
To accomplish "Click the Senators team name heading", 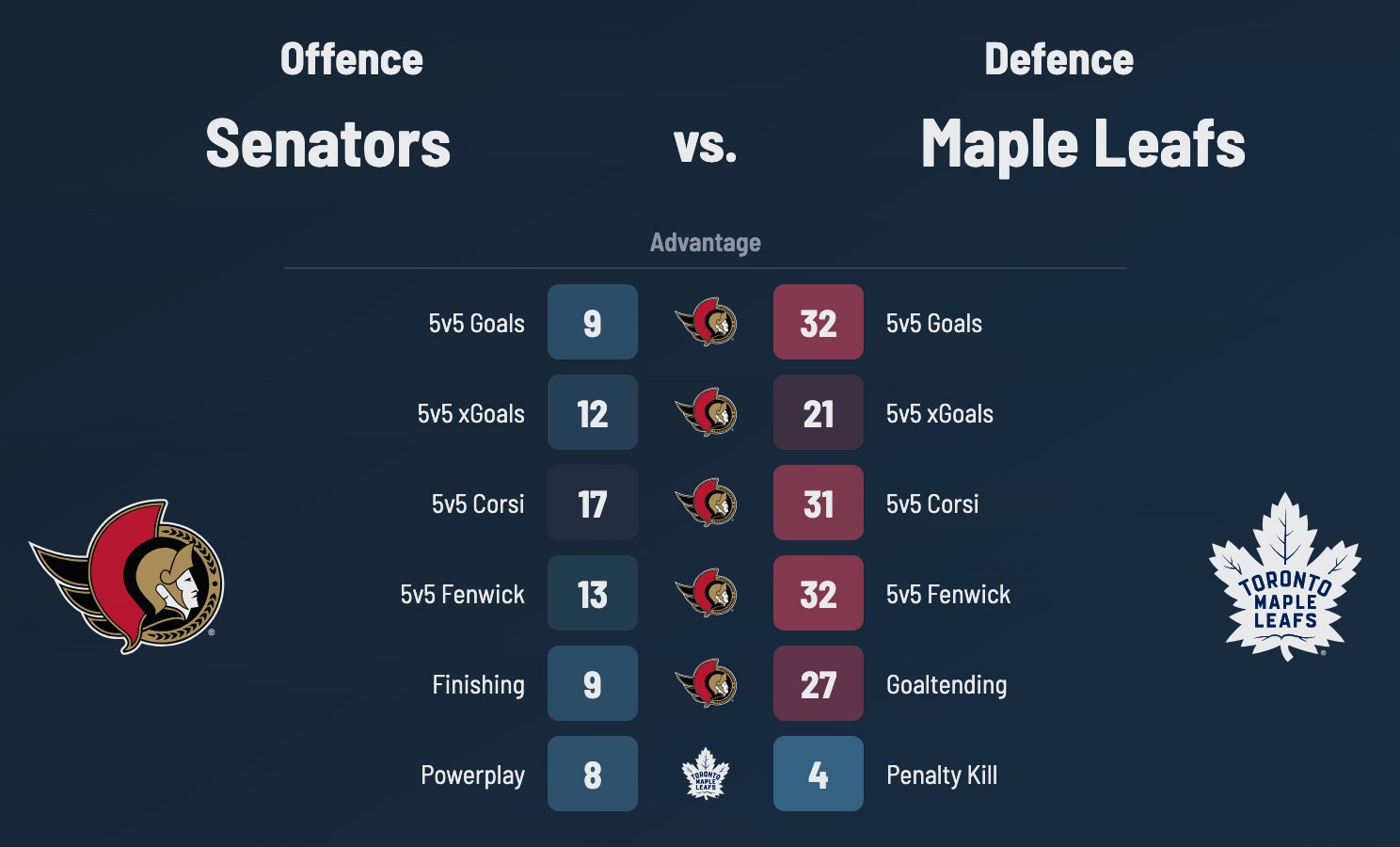I will point(328,144).
